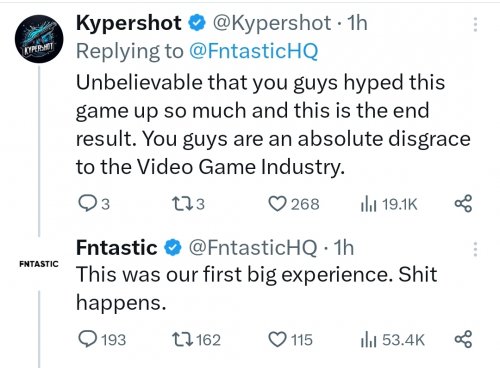View analytics showing 53.4K views

point(392,340)
